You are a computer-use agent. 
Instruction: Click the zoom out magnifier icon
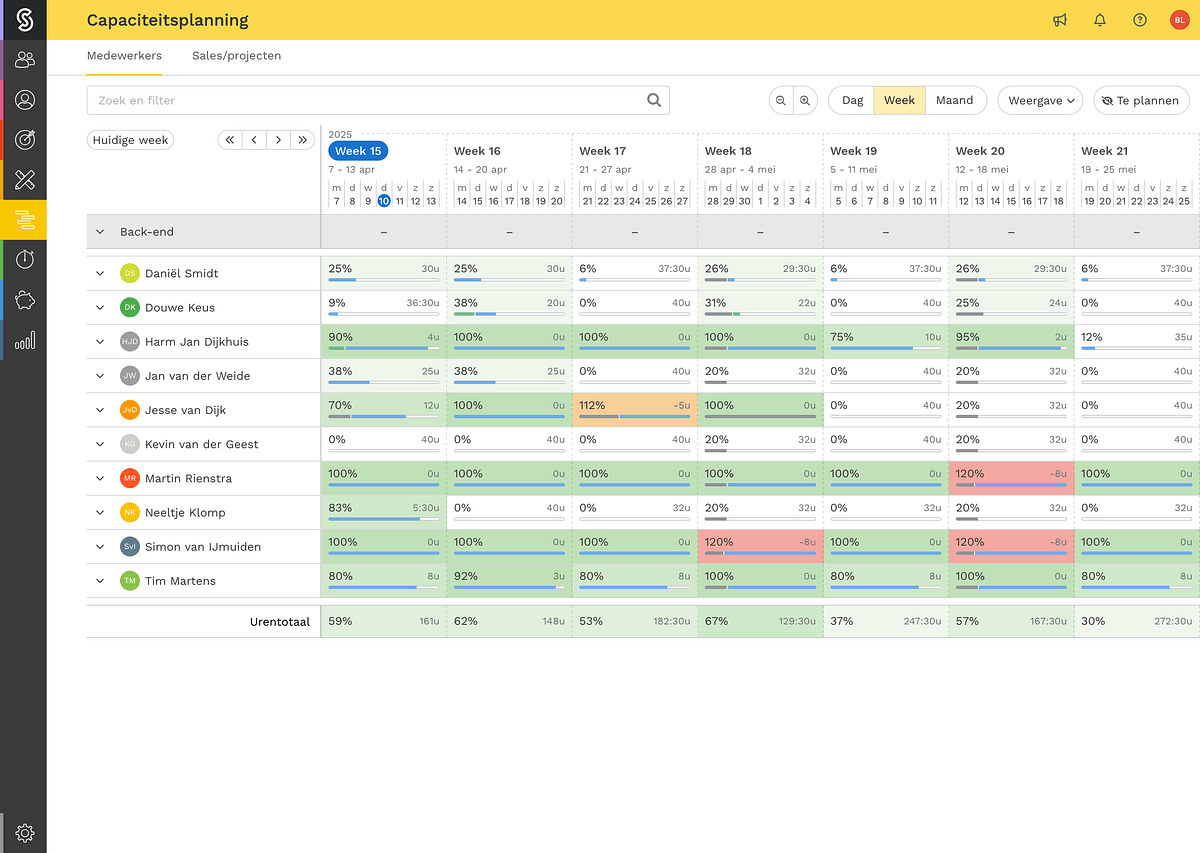point(781,100)
